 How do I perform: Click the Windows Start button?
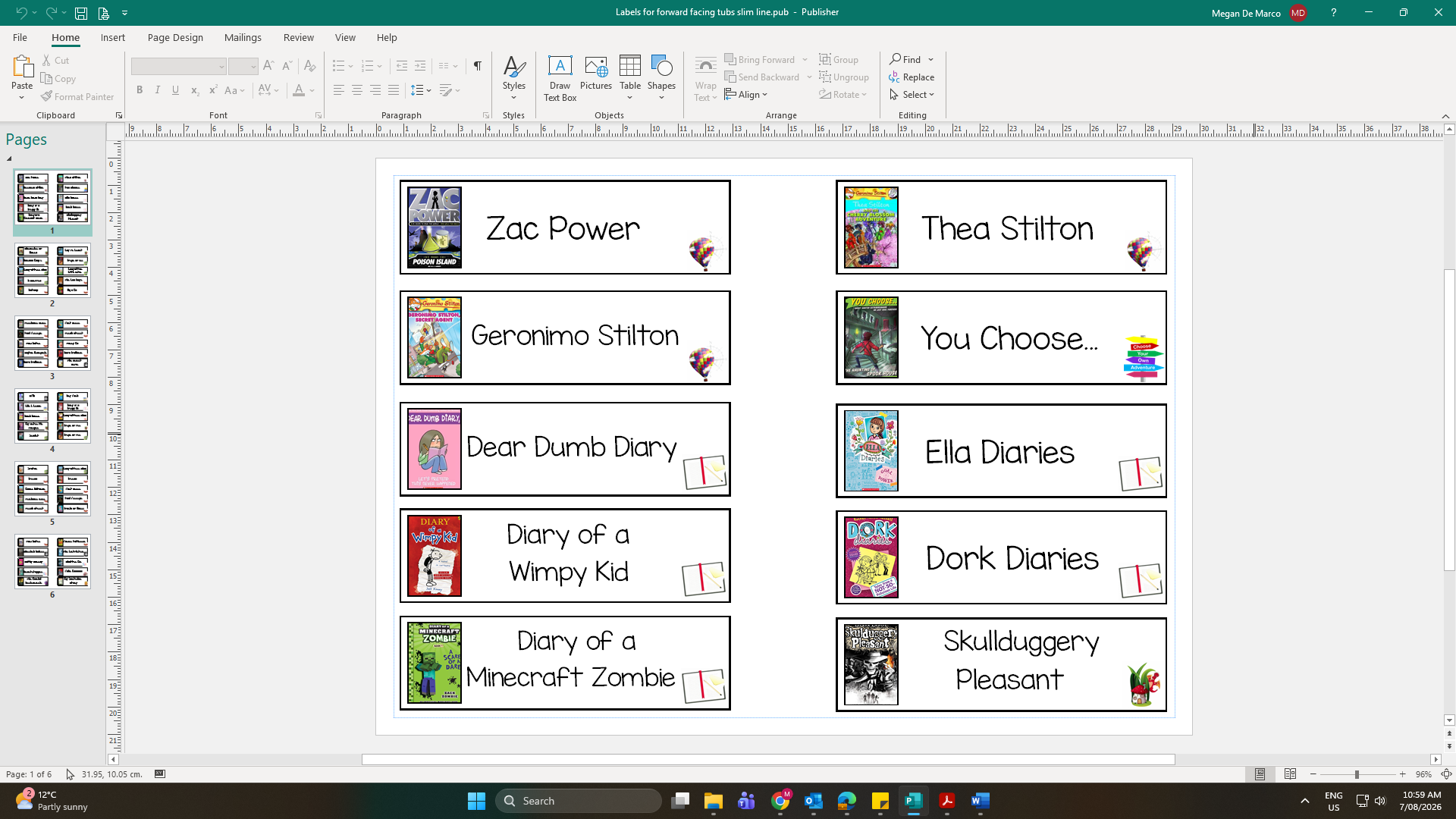click(x=476, y=801)
